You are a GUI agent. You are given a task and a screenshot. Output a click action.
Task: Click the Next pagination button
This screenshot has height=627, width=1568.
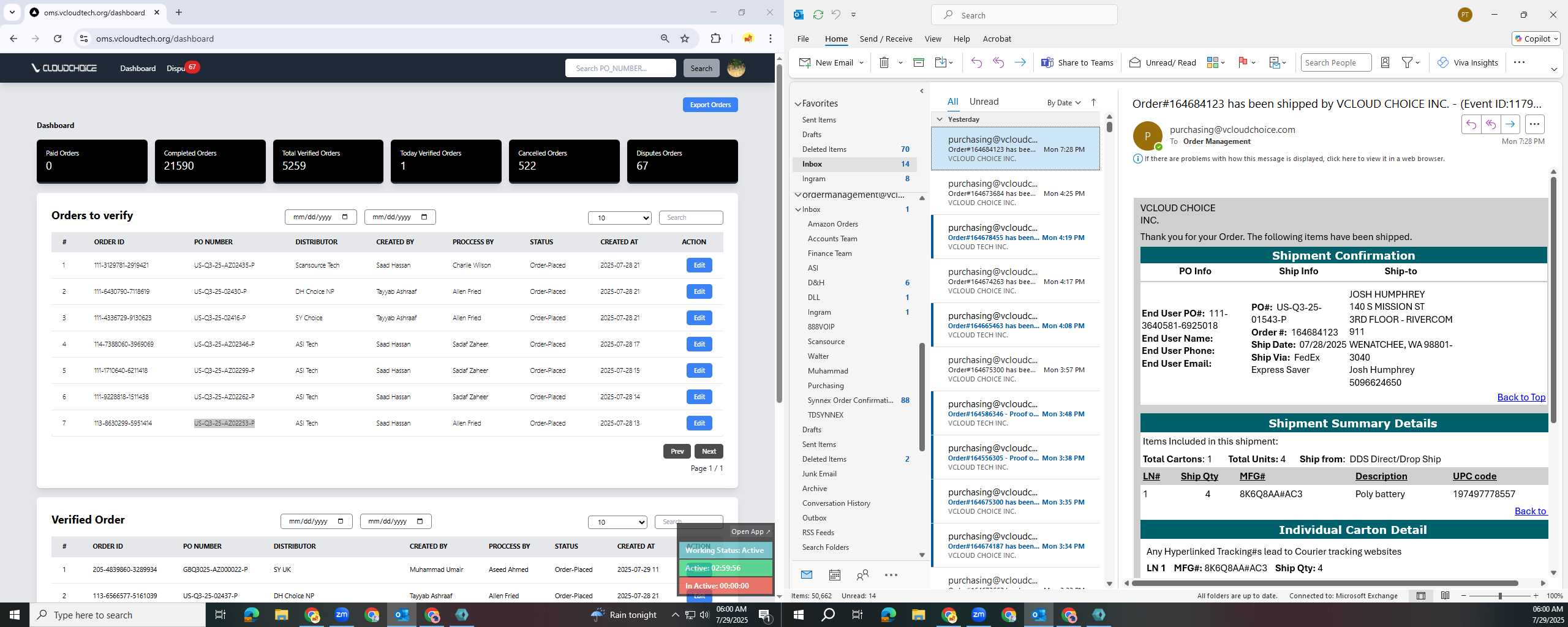click(709, 451)
